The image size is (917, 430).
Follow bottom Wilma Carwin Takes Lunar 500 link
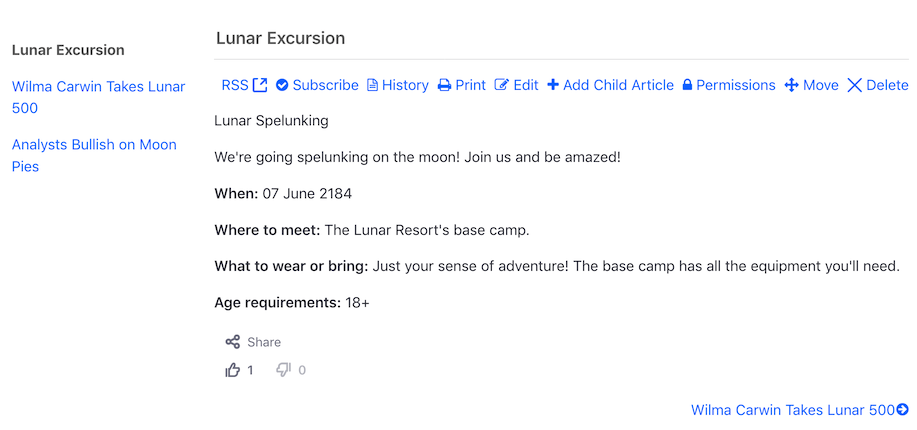[792, 410]
